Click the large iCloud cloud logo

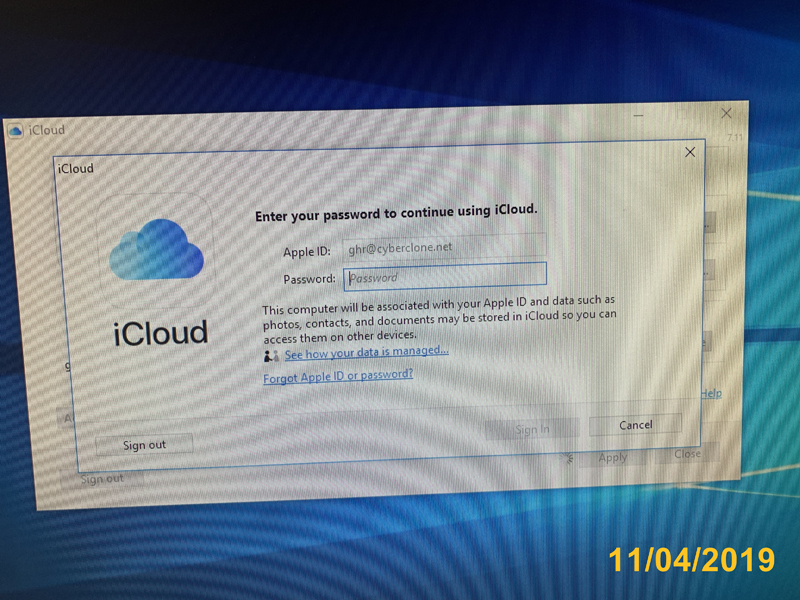pyautogui.click(x=156, y=250)
